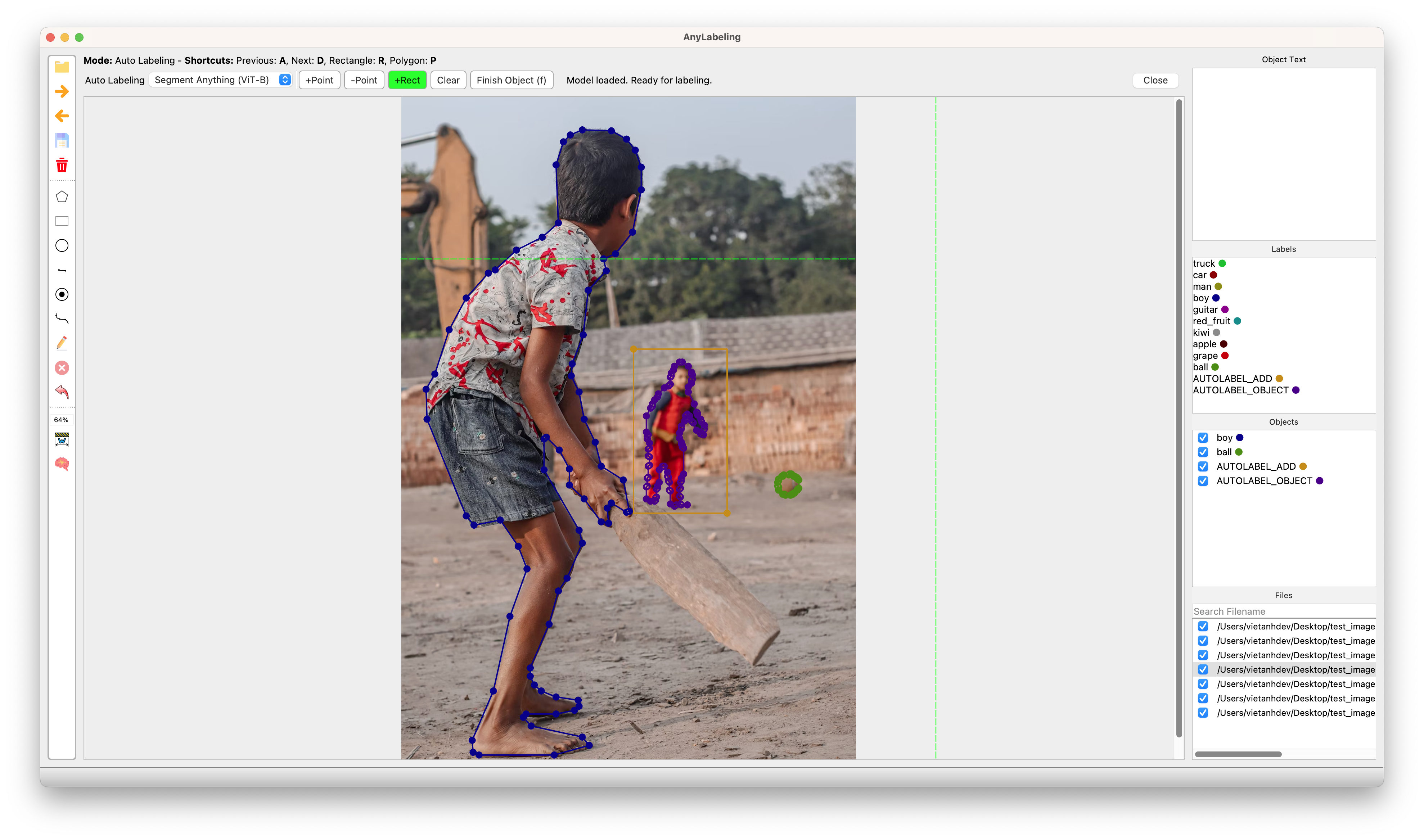1424x840 pixels.
Task: Click the red trash delete icon
Action: coord(62,165)
